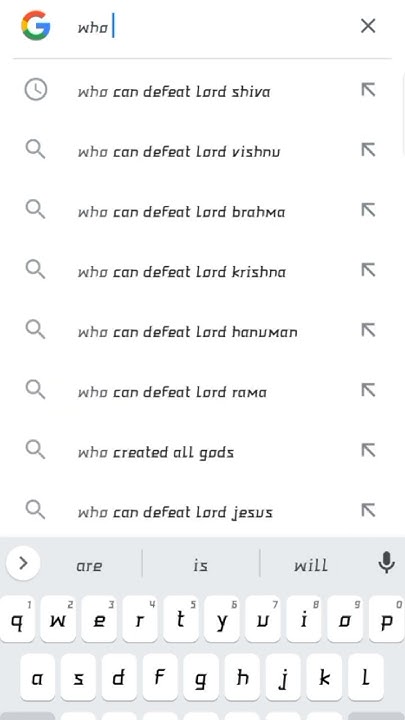Select 'who can defeat lord shiva' suggestion
Viewport: 405px width, 720px height.
pos(202,90)
